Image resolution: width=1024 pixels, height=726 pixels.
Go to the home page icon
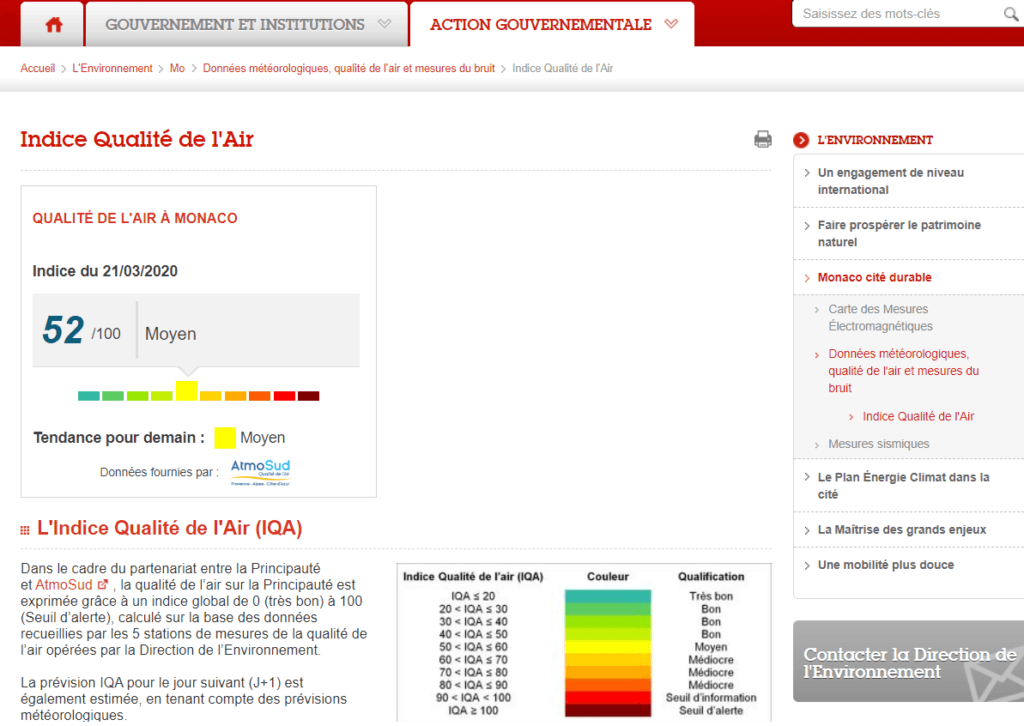click(x=53, y=25)
